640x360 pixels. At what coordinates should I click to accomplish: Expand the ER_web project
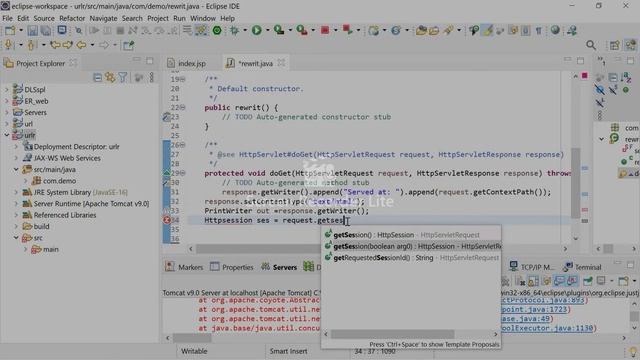(7, 101)
